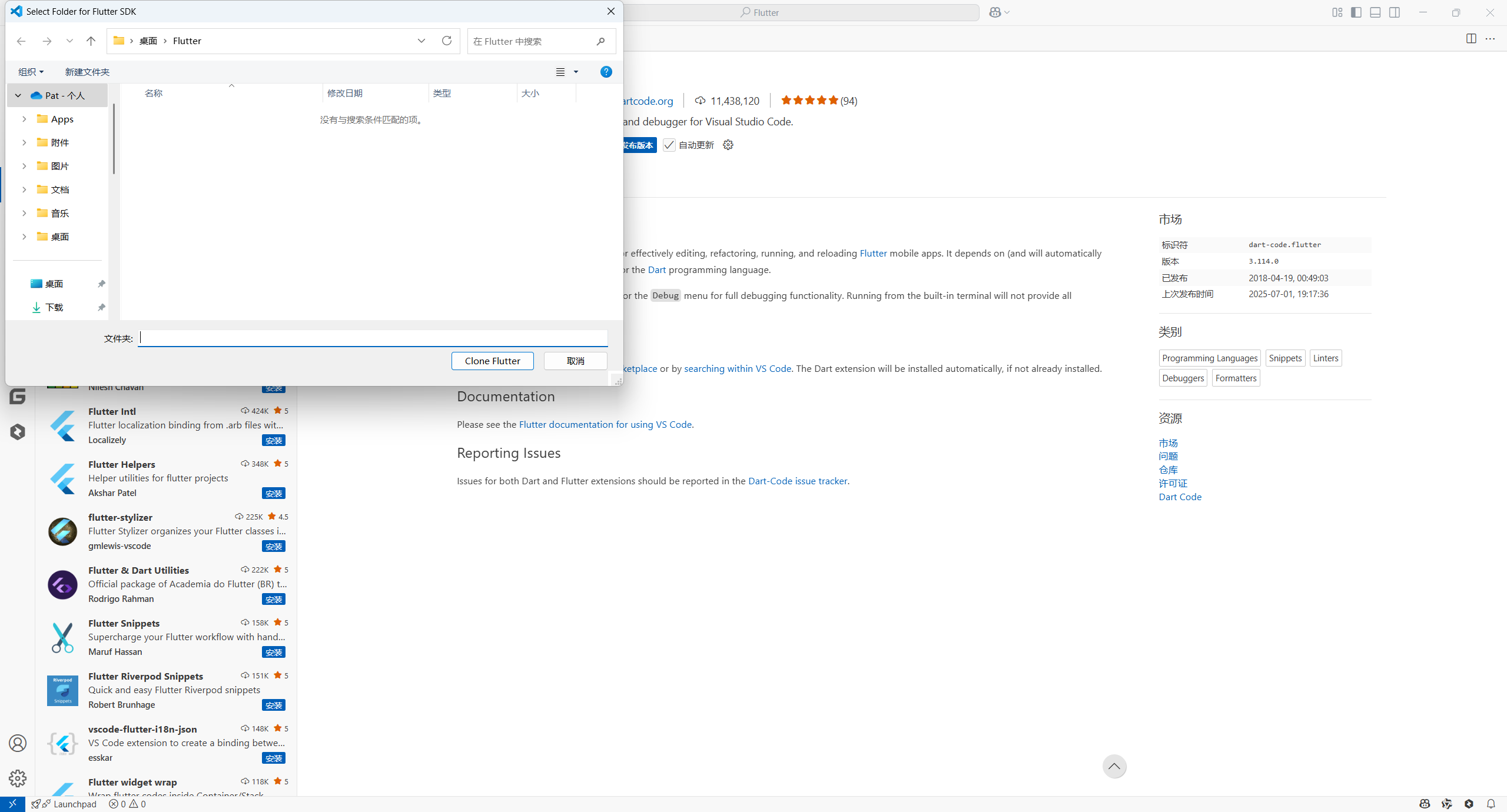This screenshot has height=812, width=1507.
Task: Click the magnifier search icon in dialog
Action: tap(600, 41)
